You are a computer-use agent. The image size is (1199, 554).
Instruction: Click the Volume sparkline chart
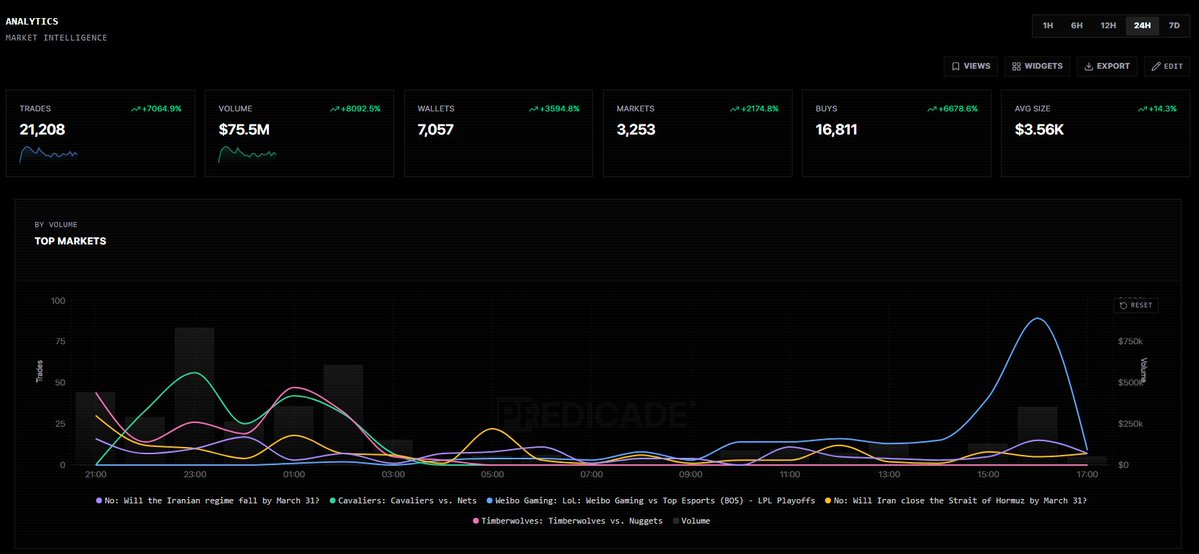pyautogui.click(x=247, y=154)
